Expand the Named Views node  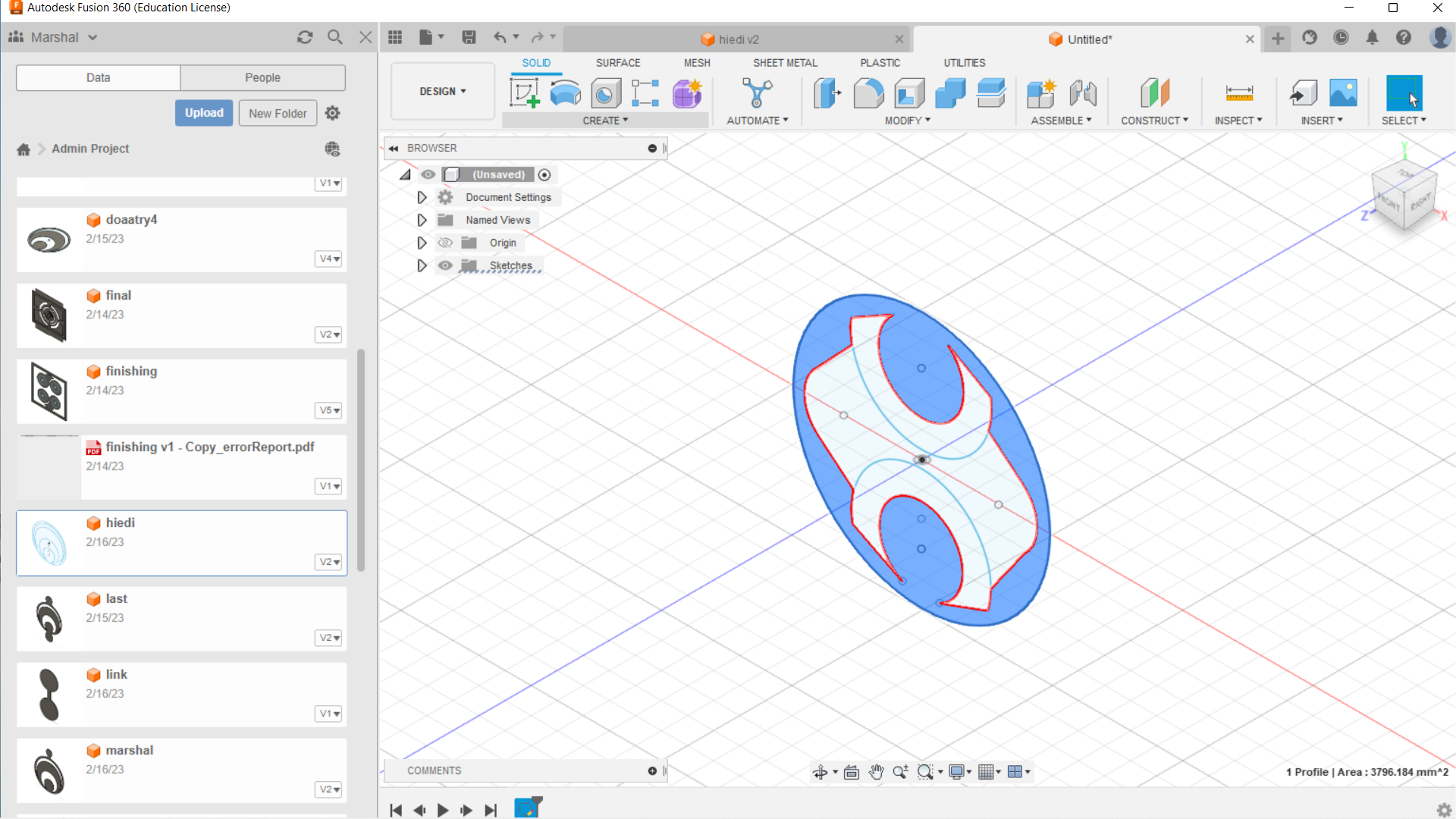(422, 220)
